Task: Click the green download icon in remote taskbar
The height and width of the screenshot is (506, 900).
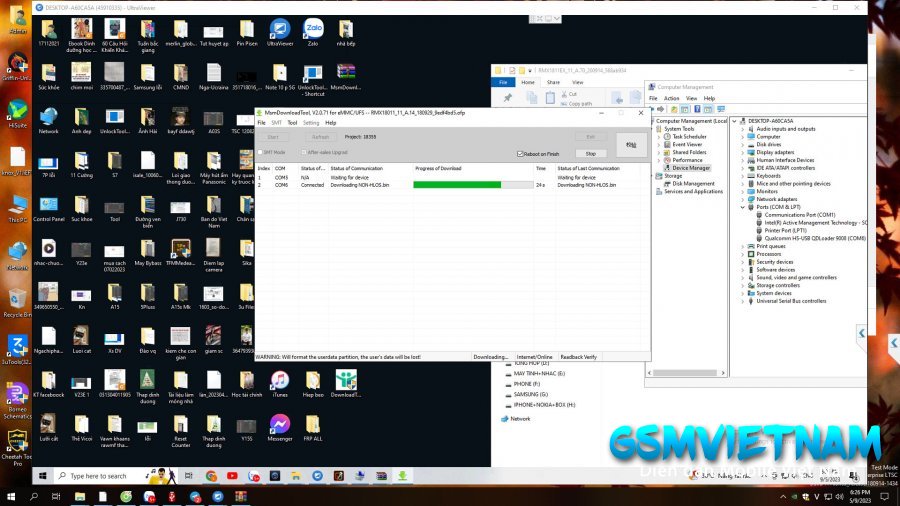Action: tap(402, 476)
